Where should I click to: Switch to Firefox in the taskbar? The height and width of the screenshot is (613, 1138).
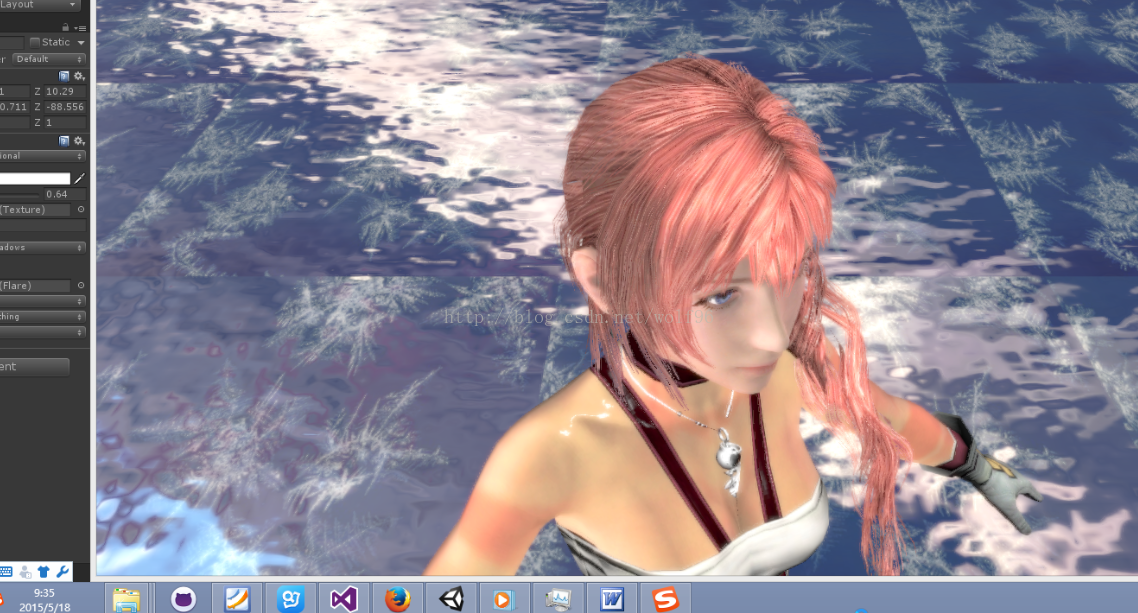398,599
